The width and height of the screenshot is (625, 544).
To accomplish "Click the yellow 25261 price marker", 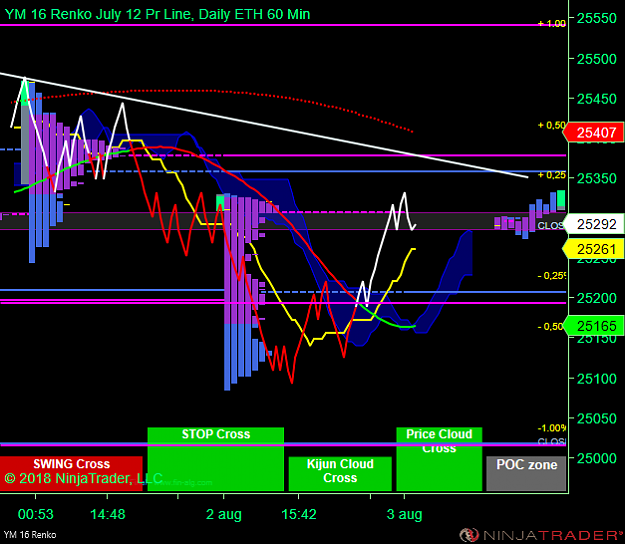I will pyautogui.click(x=594, y=249).
